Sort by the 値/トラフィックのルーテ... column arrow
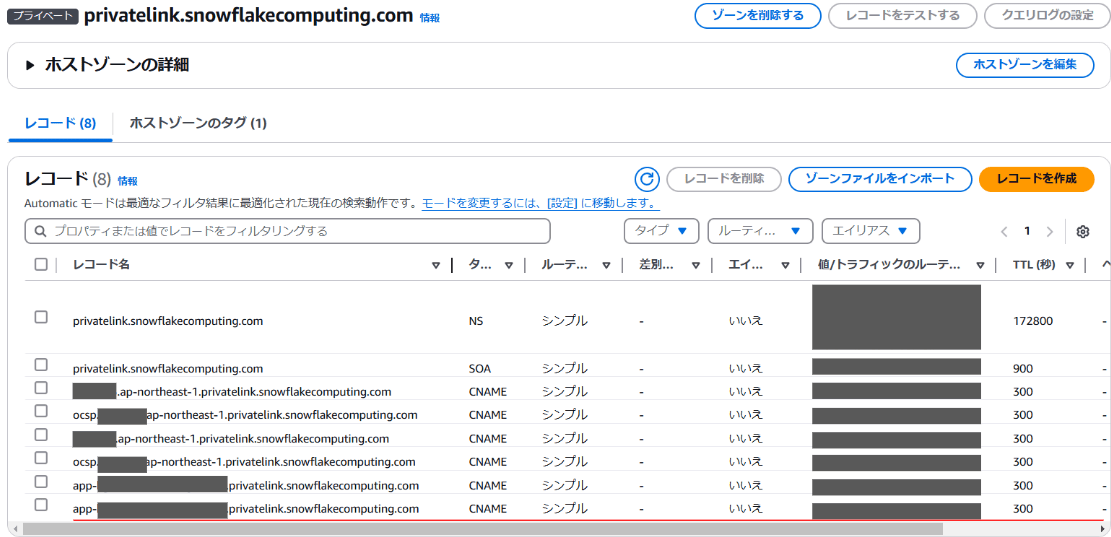The image size is (1111, 537). (980, 266)
